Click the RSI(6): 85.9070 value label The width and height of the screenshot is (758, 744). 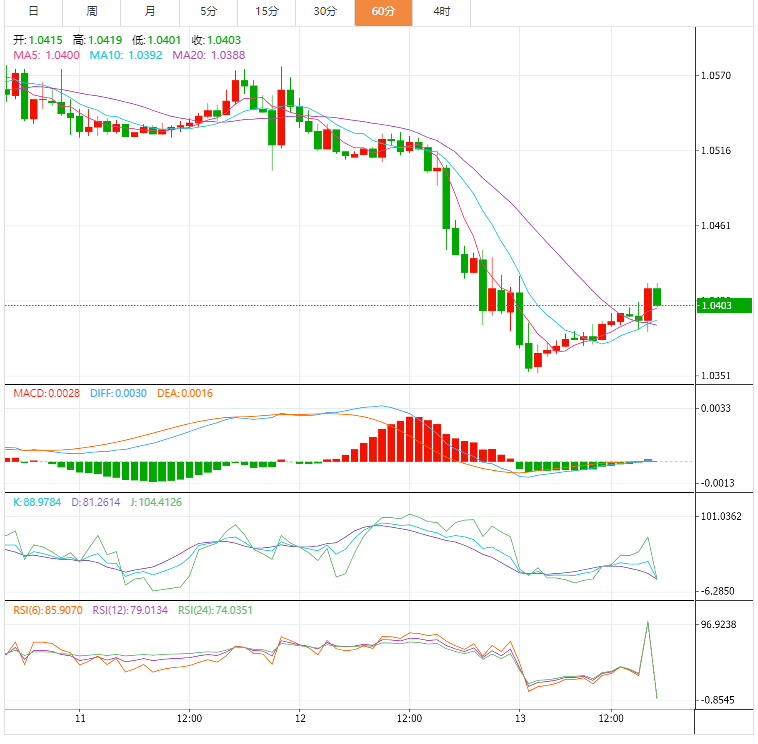point(48,611)
